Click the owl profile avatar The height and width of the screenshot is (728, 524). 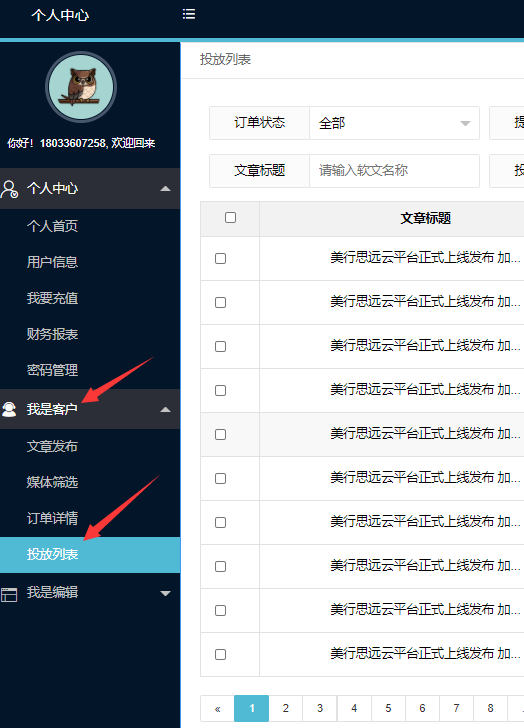pyautogui.click(x=81, y=87)
